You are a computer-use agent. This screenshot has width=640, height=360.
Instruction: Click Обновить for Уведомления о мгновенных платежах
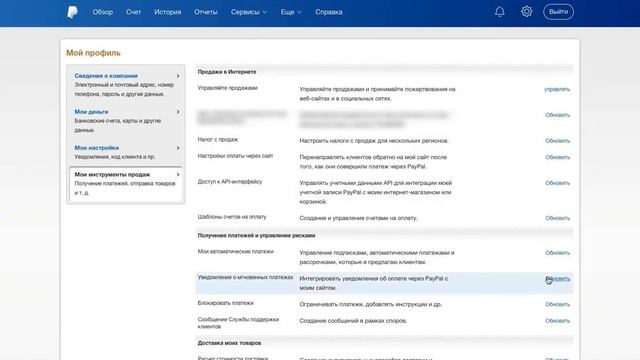pos(558,278)
